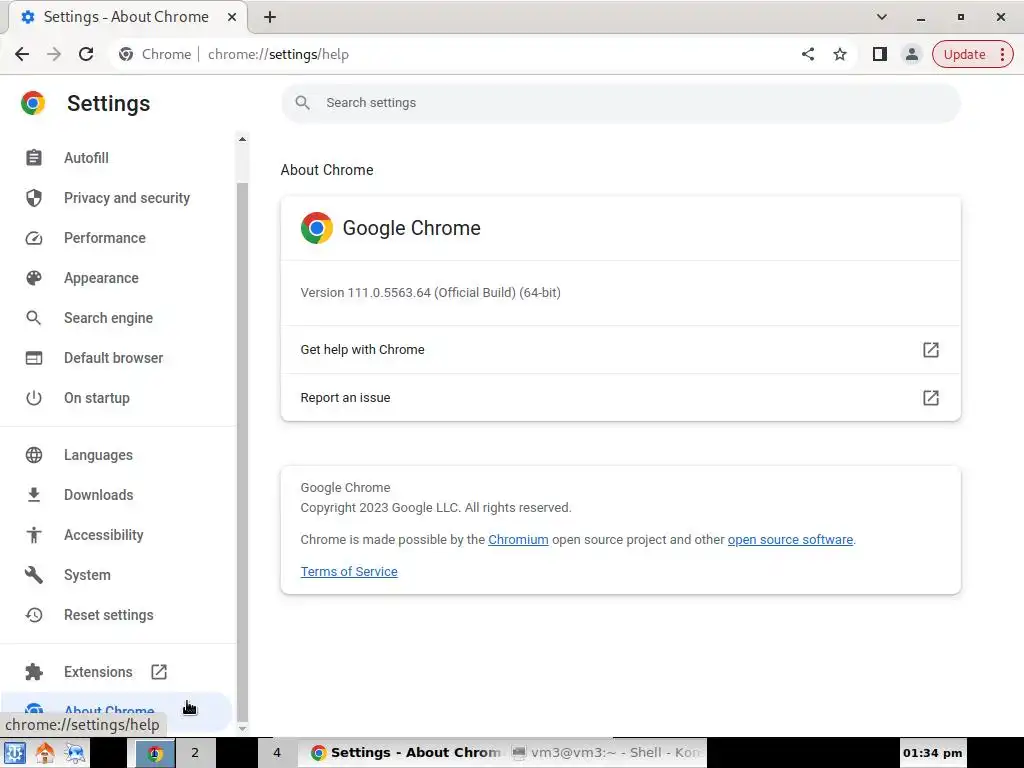Click the Autofill clipboard icon

coord(34,158)
